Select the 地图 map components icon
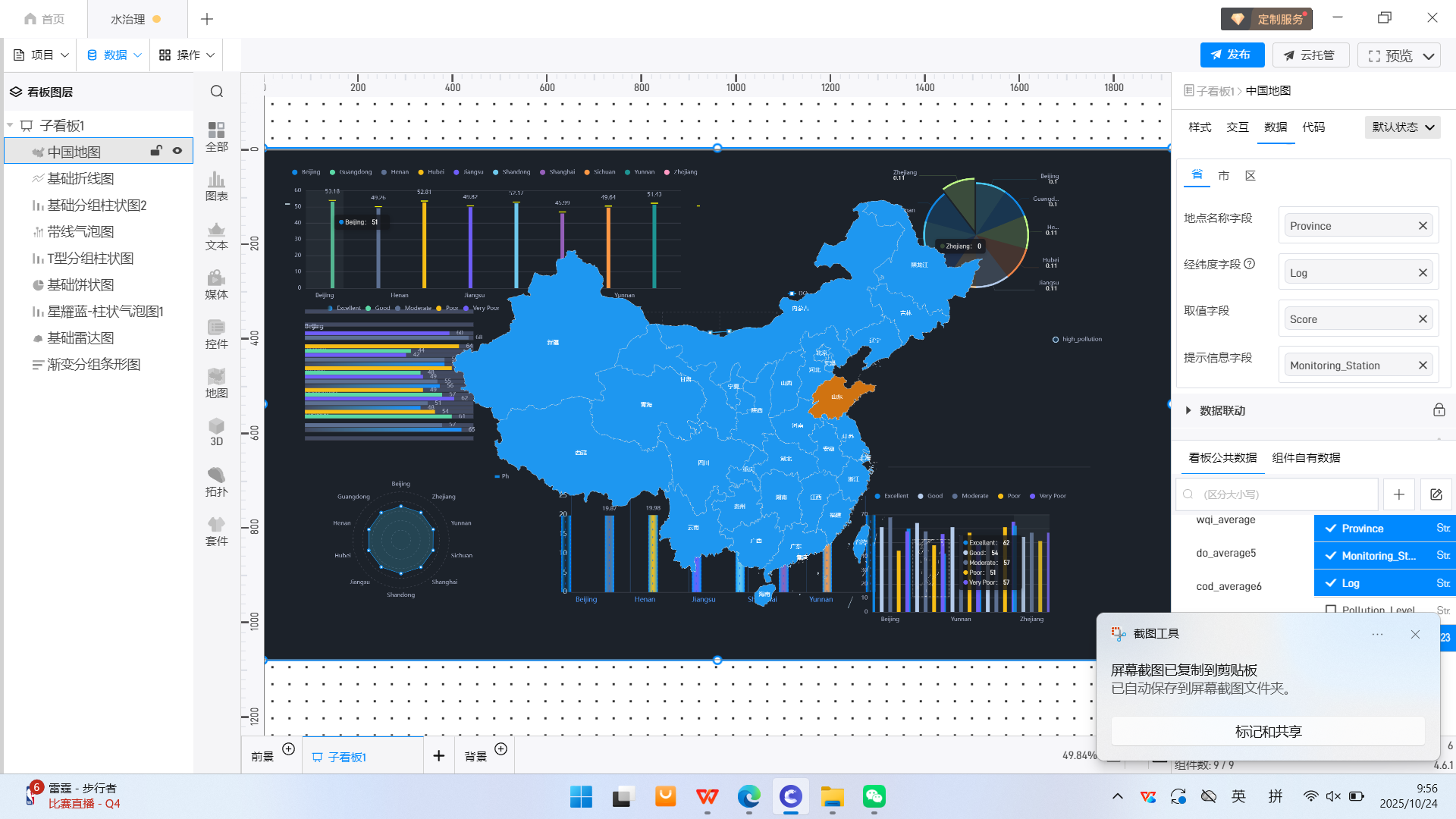This screenshot has width=1456, height=819. (216, 383)
